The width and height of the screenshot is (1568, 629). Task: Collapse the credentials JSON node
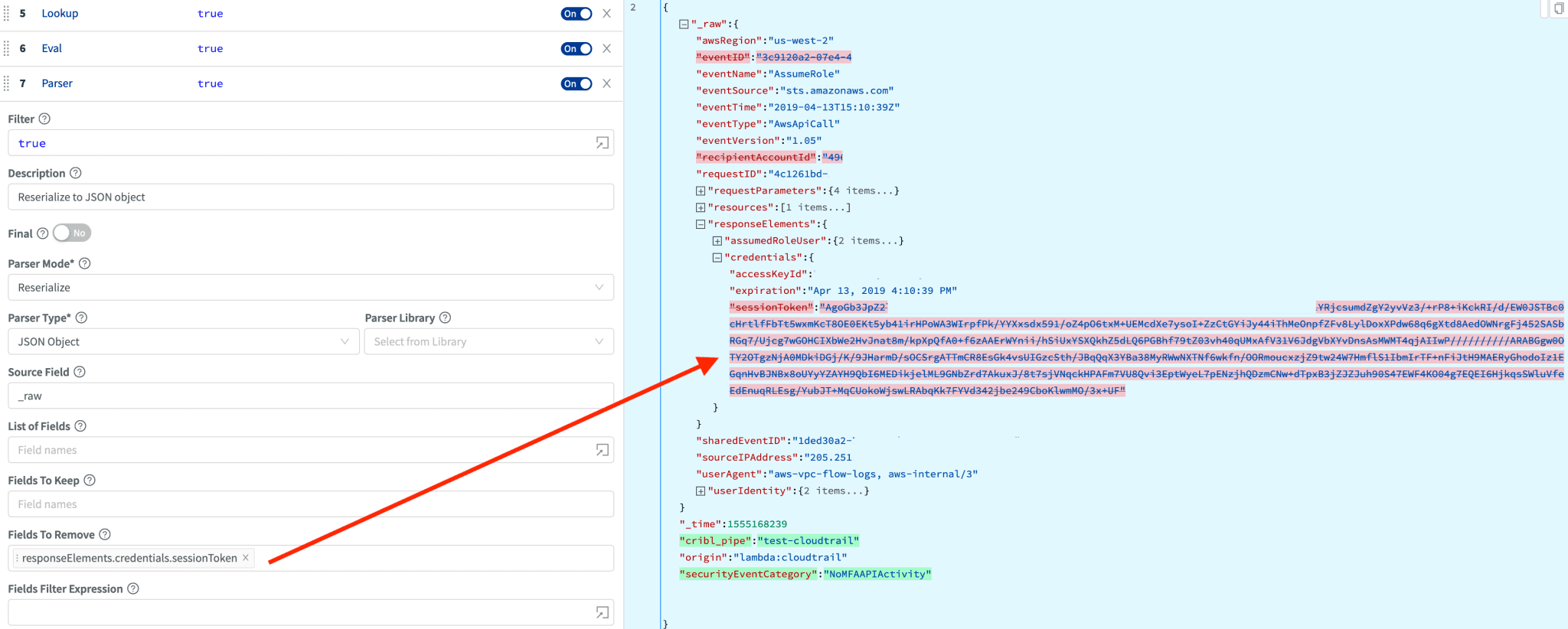pos(717,258)
